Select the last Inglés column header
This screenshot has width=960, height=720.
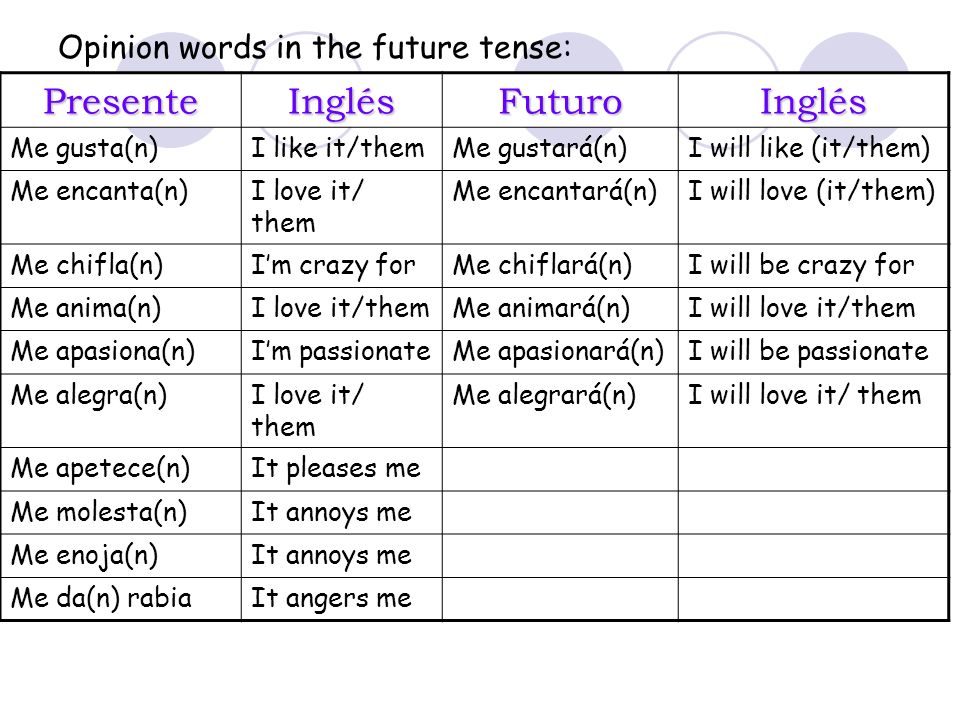pyautogui.click(x=813, y=101)
